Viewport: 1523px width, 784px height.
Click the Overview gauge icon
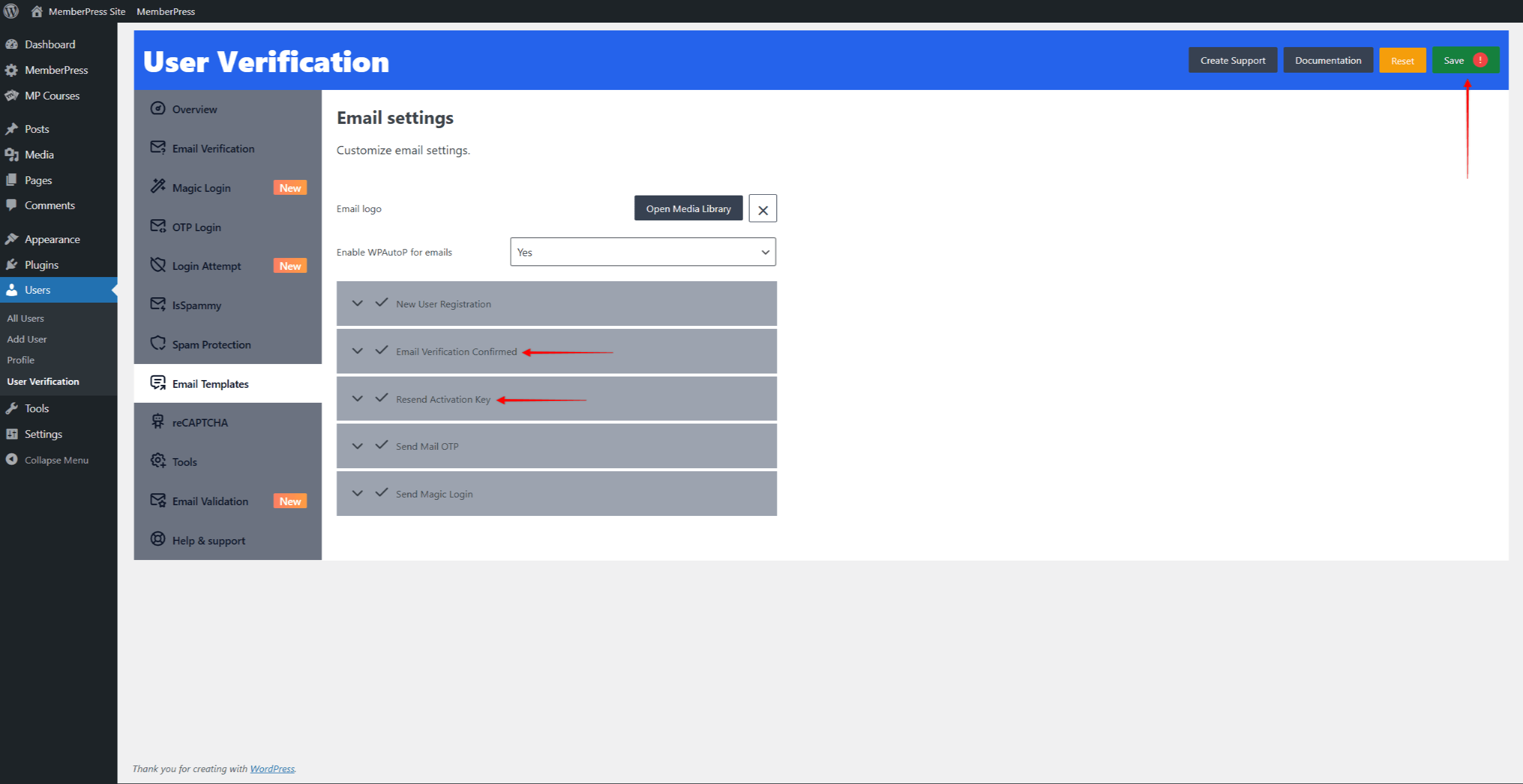tap(157, 108)
